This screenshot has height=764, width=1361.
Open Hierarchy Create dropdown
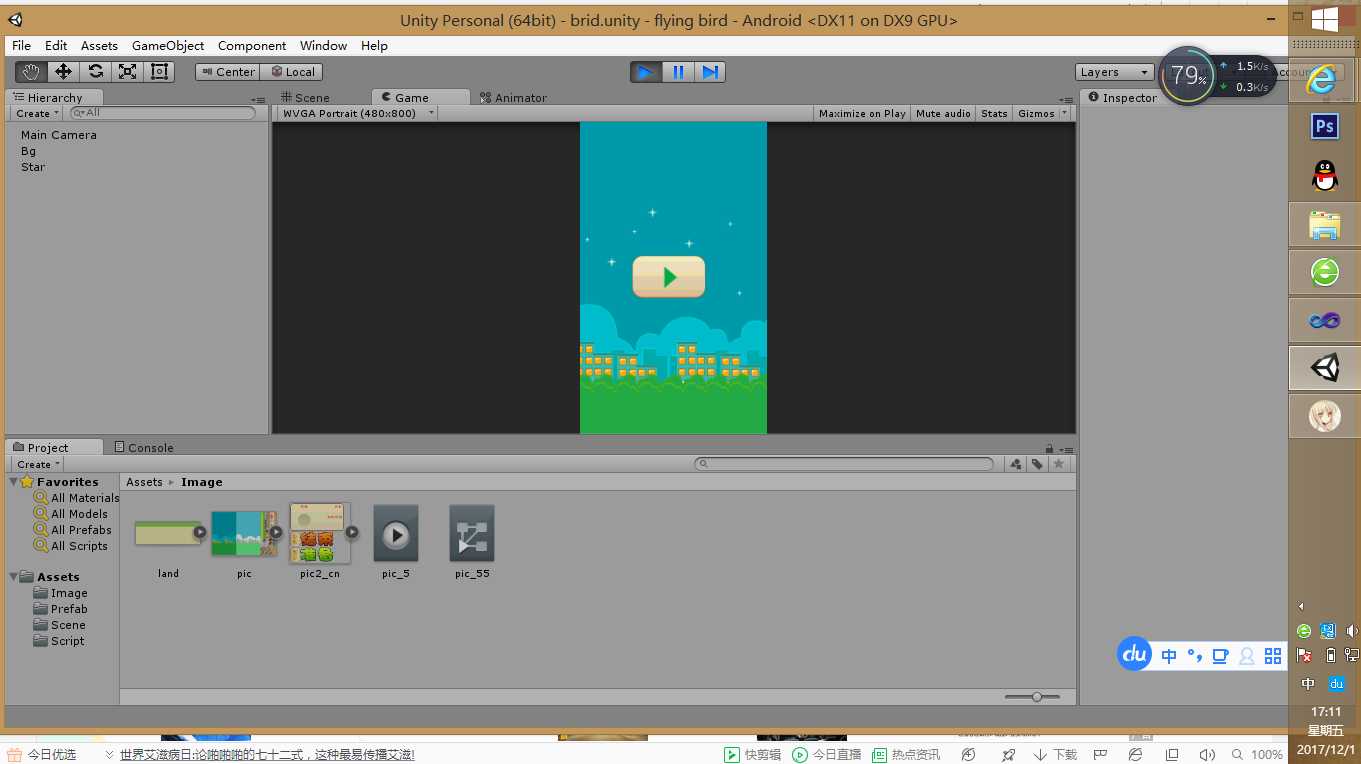pos(38,113)
